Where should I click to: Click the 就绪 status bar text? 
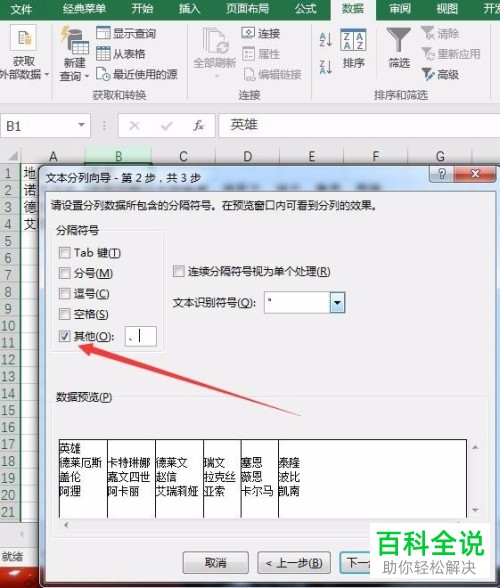point(12,556)
